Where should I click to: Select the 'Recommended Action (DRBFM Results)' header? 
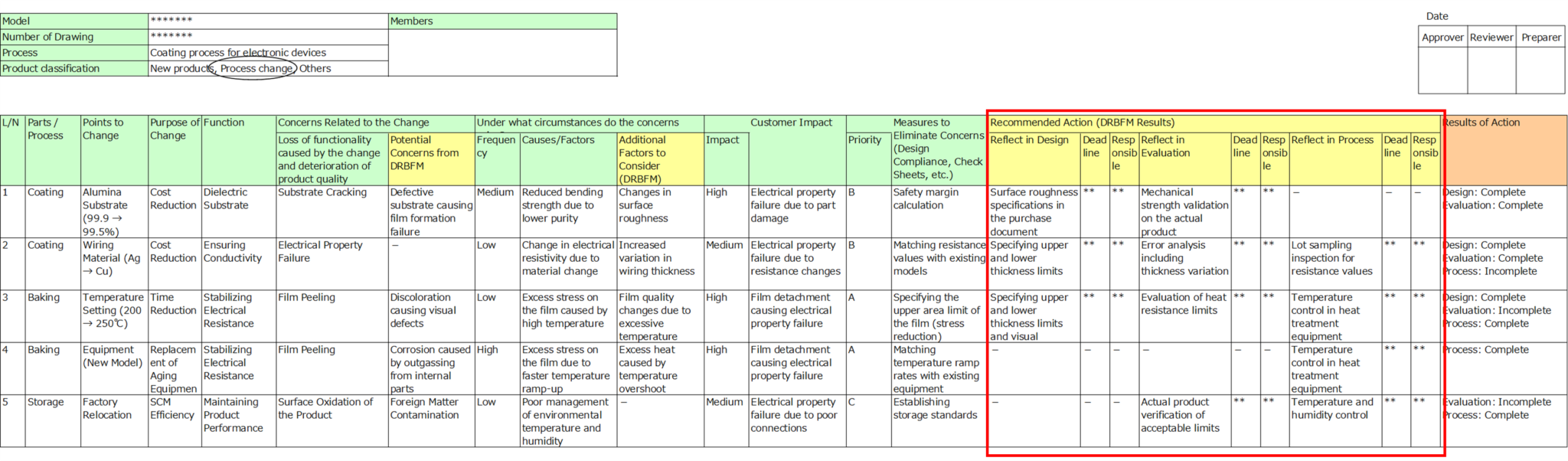1214,123
